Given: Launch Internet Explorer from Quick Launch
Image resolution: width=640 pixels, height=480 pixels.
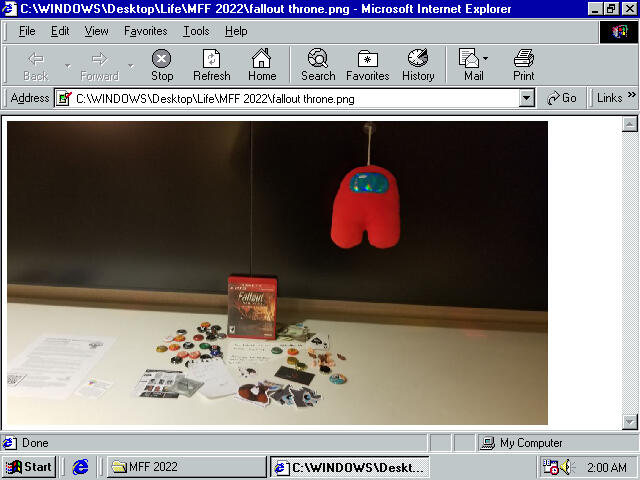Looking at the screenshot, I should (x=81, y=467).
